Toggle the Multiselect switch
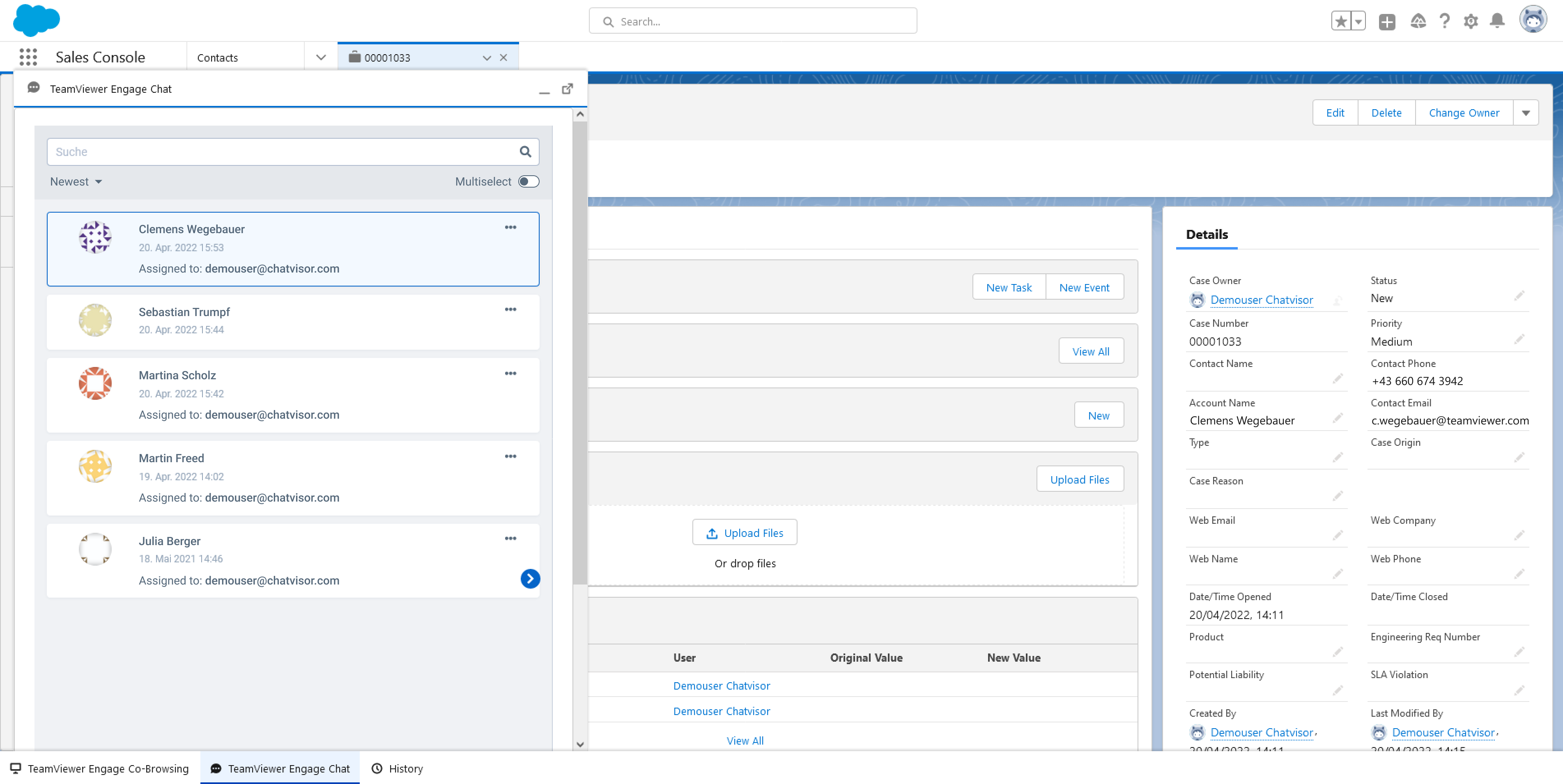The image size is (1563, 784). pos(529,182)
